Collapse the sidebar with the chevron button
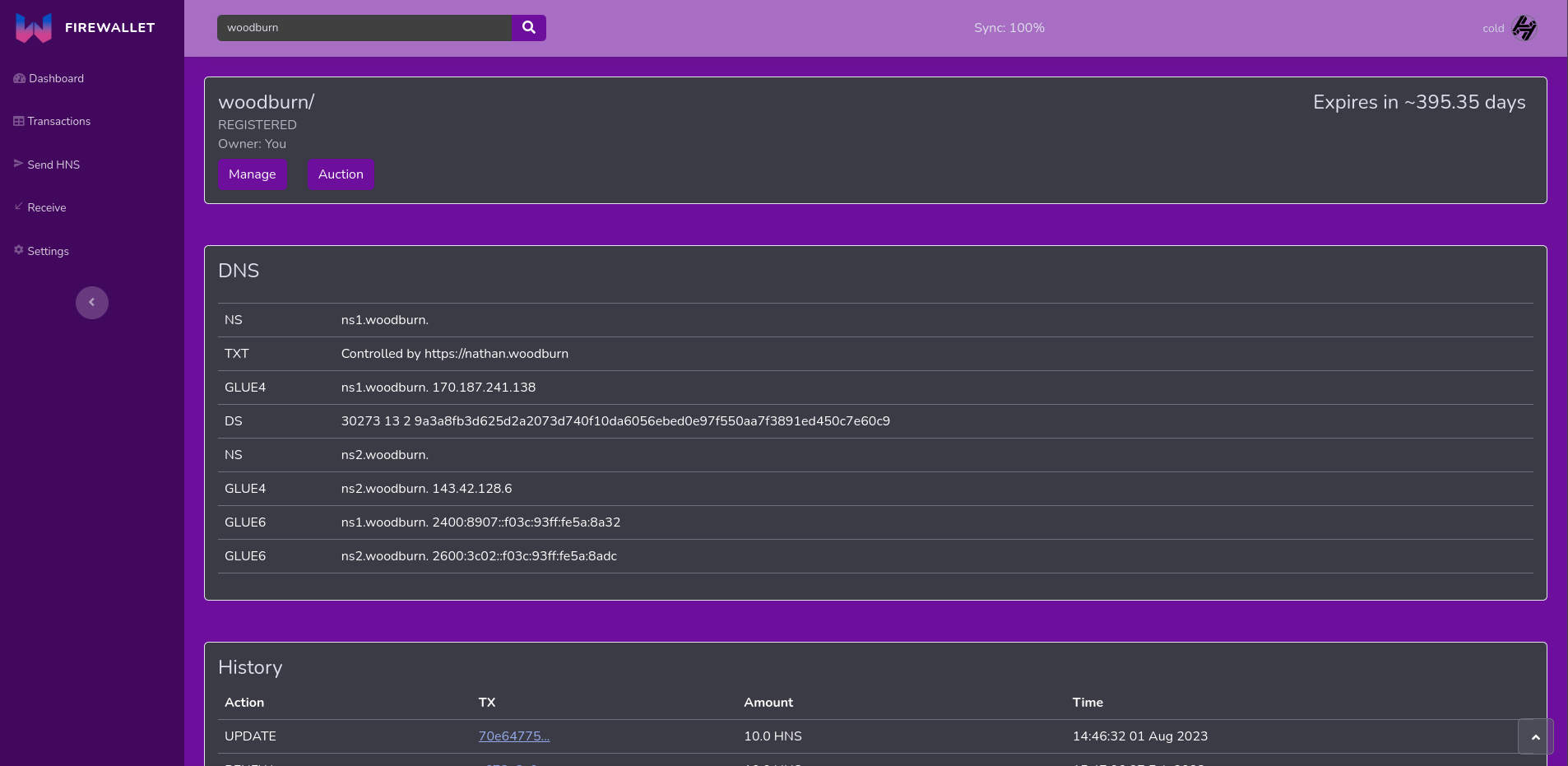Viewport: 1568px width, 766px height. point(92,302)
